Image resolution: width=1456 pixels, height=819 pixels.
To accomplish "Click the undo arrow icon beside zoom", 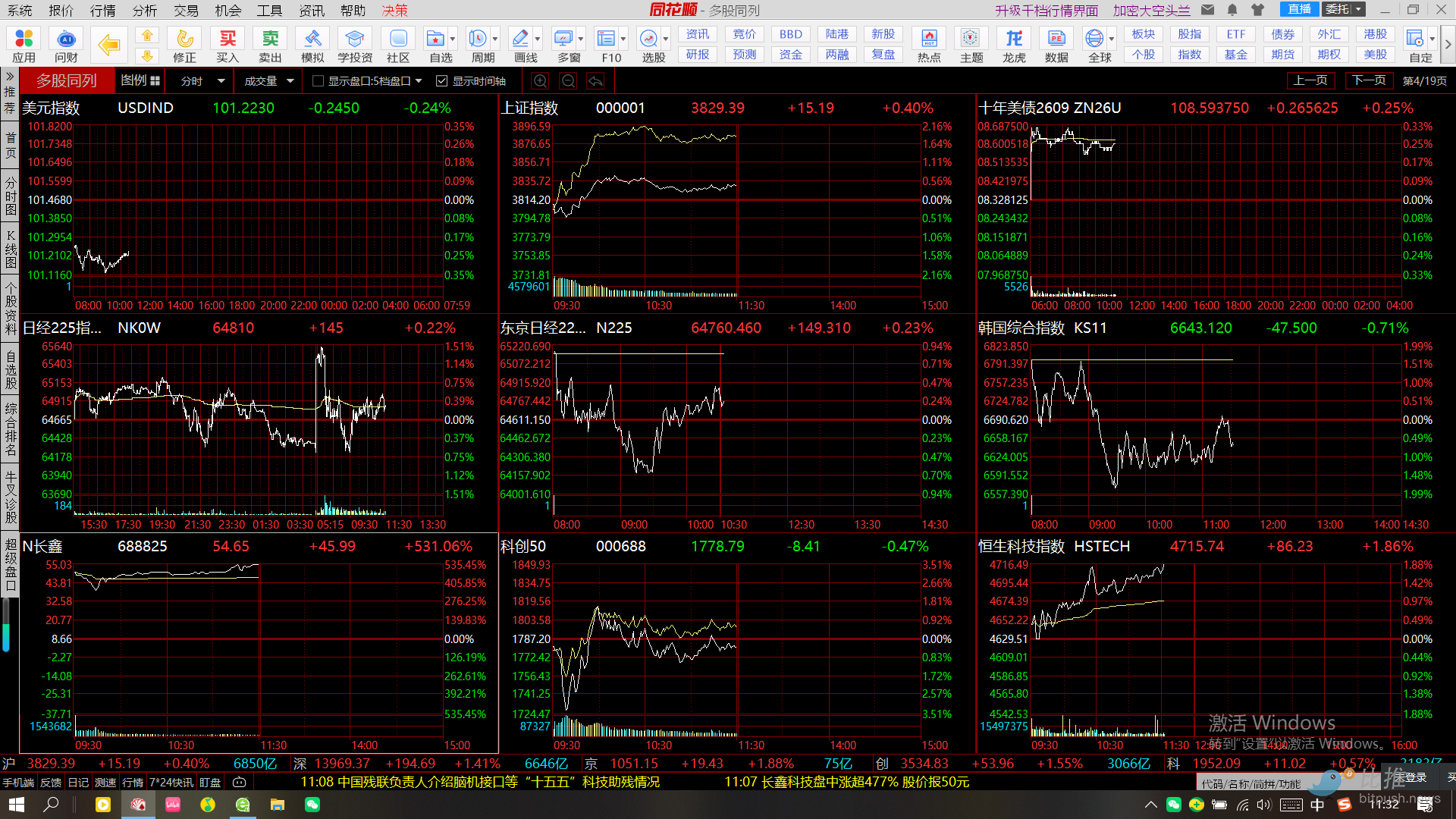I will click(596, 81).
